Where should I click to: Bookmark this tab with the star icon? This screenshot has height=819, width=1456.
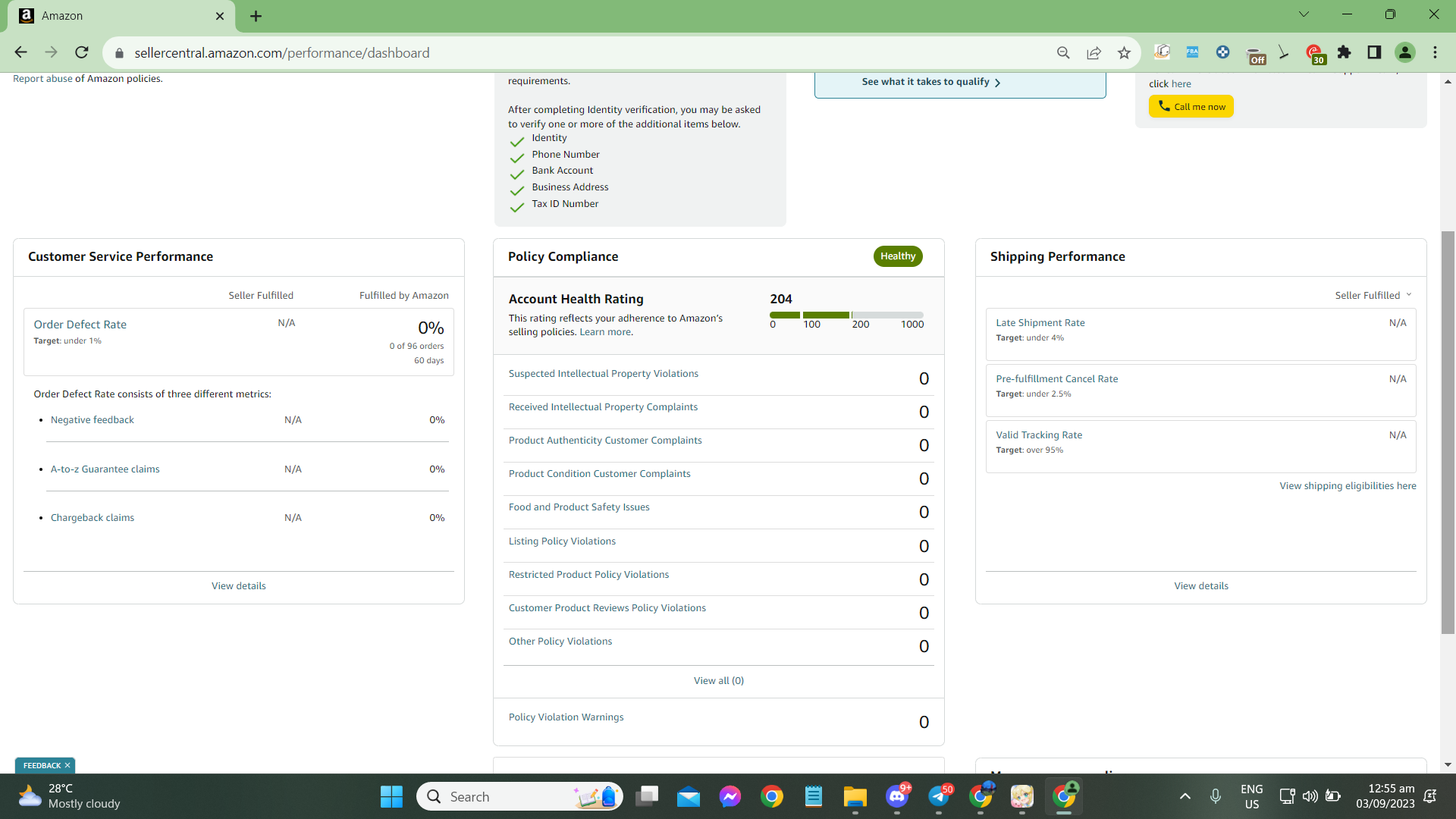tap(1124, 52)
